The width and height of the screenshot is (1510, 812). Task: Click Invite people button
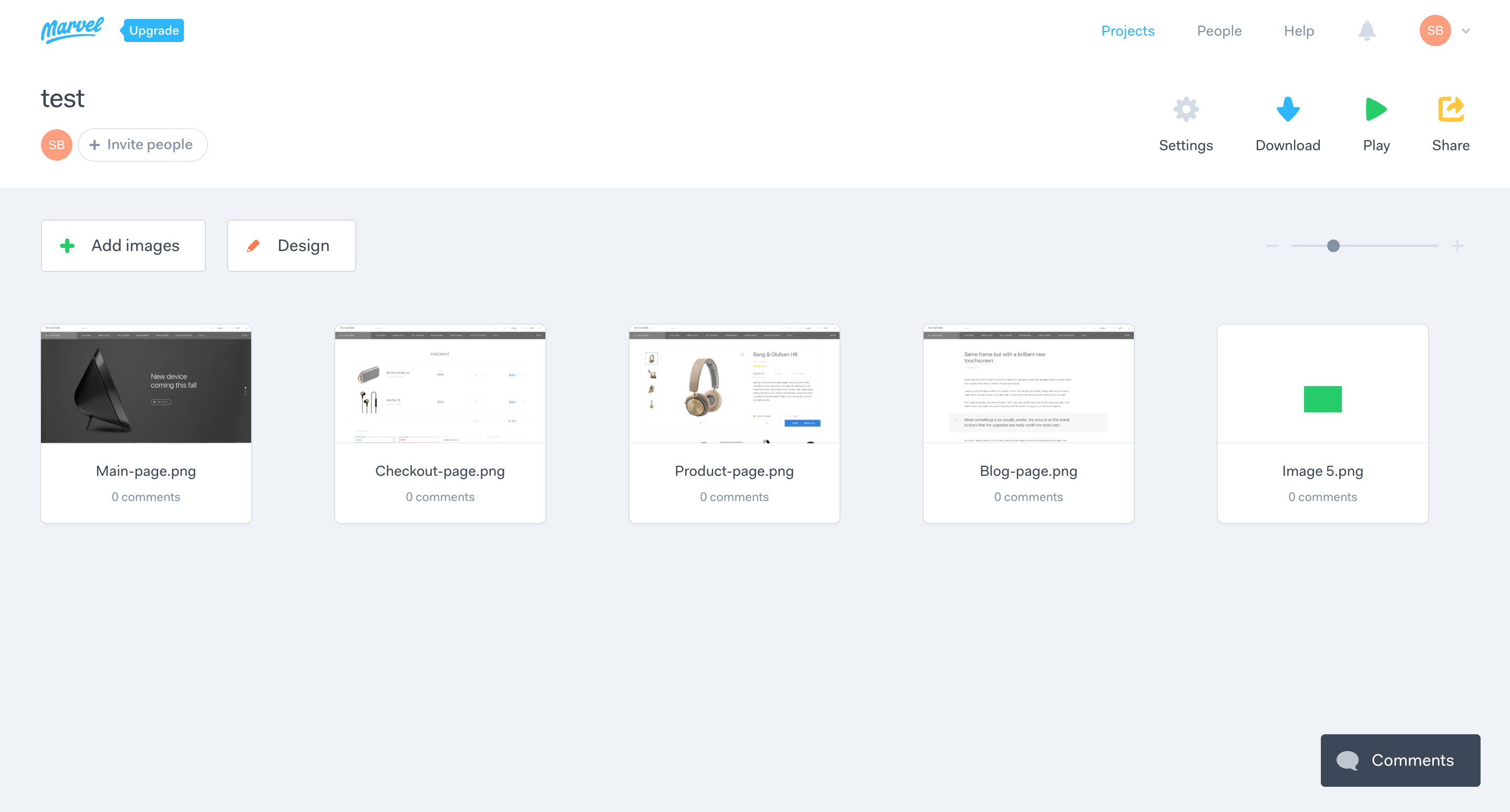click(x=142, y=145)
